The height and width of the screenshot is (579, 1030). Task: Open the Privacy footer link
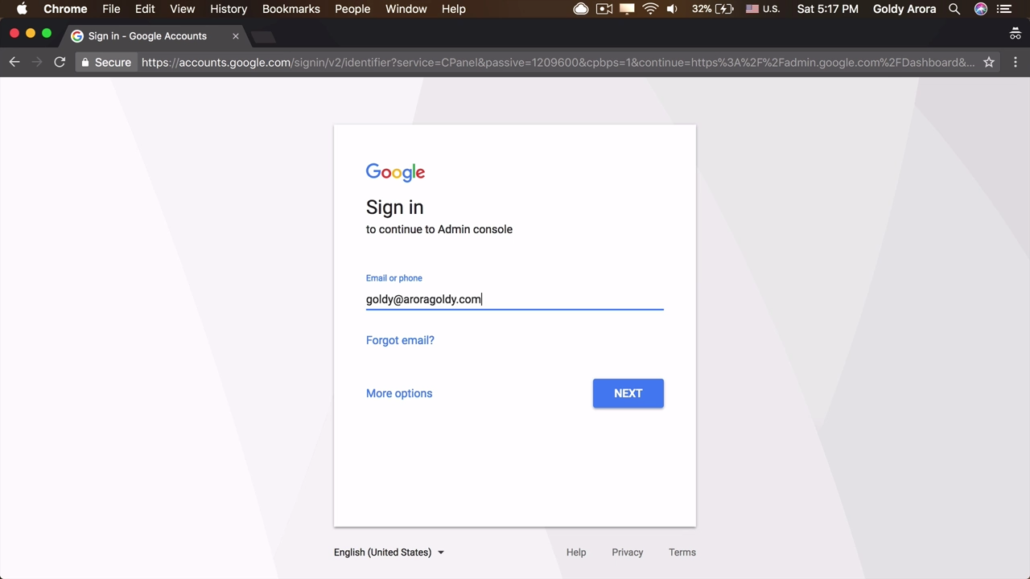(x=627, y=552)
